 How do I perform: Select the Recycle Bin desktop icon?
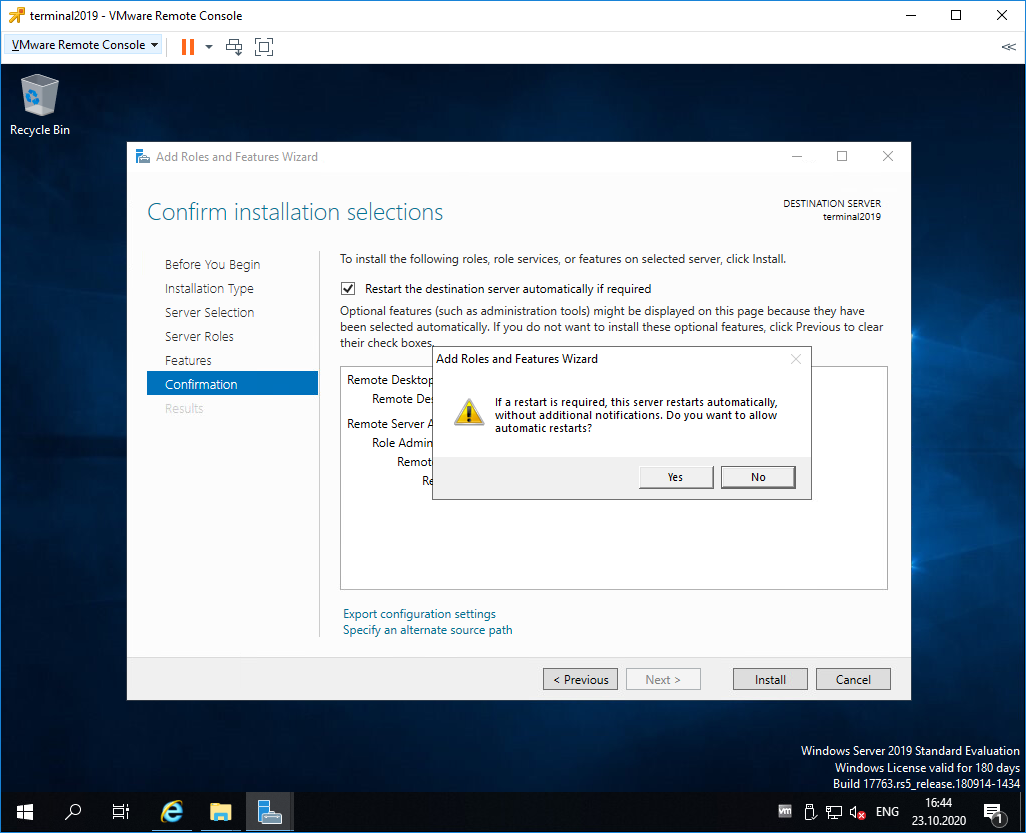point(39,105)
